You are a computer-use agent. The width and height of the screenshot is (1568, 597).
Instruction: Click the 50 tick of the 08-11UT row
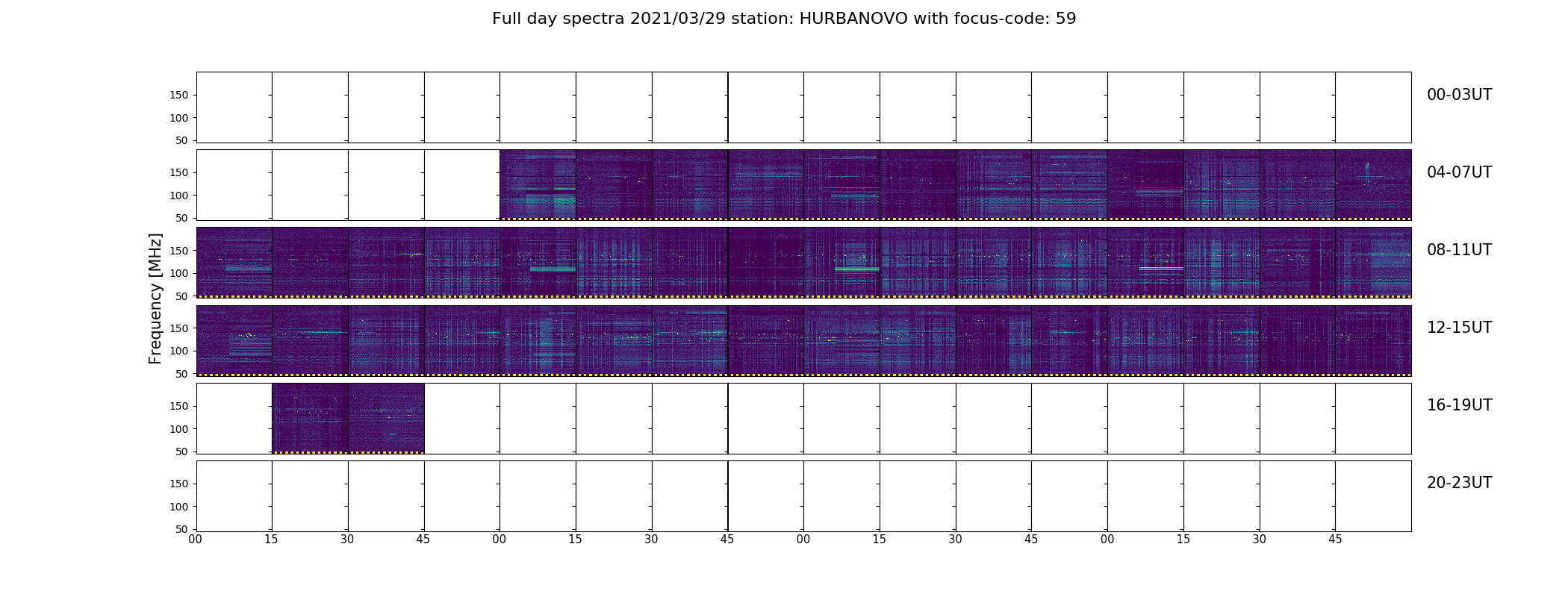coord(182,296)
